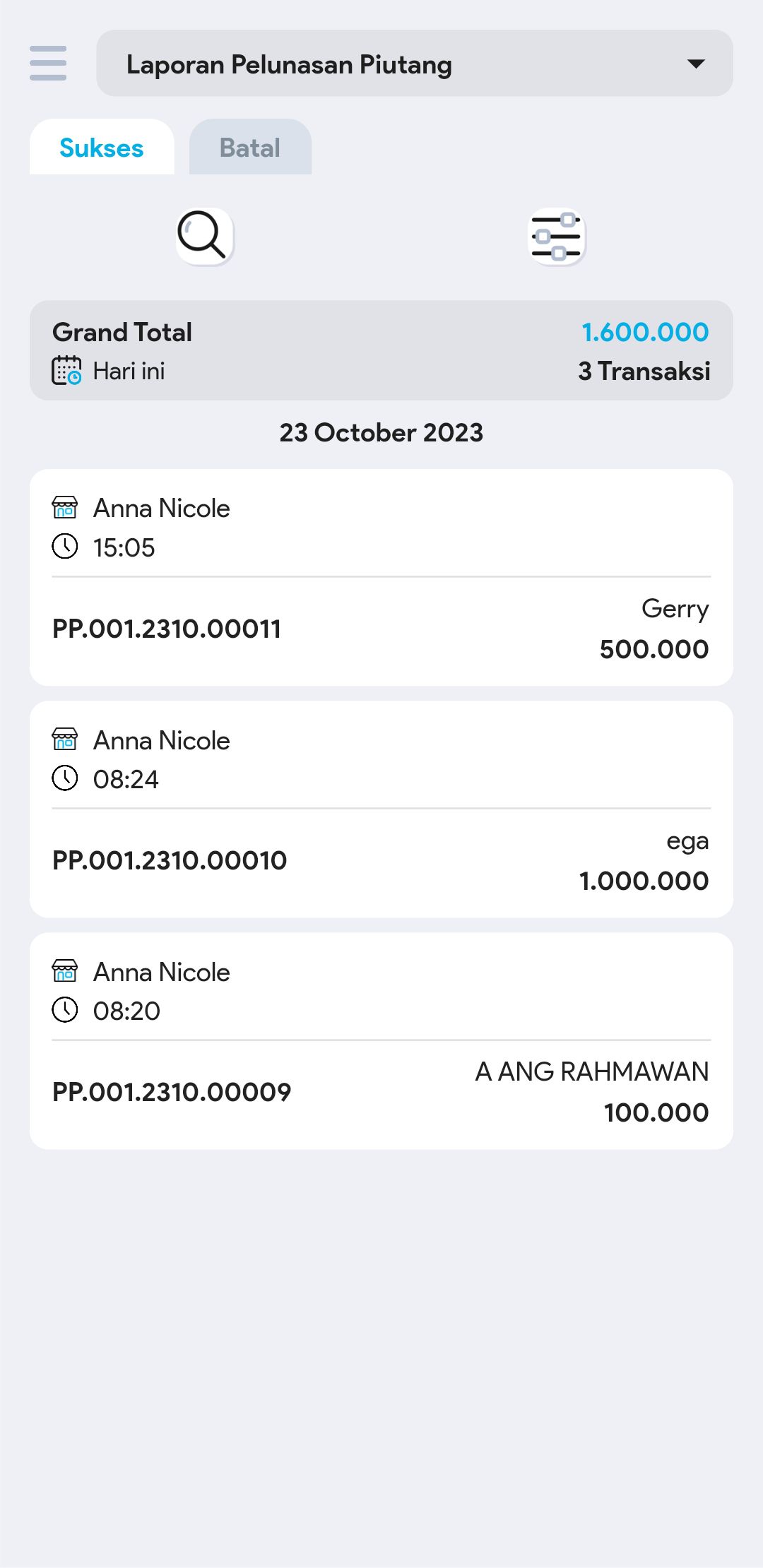Screen dimensions: 763x1568
Task: Click the Grand Total summary card
Action: click(381, 350)
